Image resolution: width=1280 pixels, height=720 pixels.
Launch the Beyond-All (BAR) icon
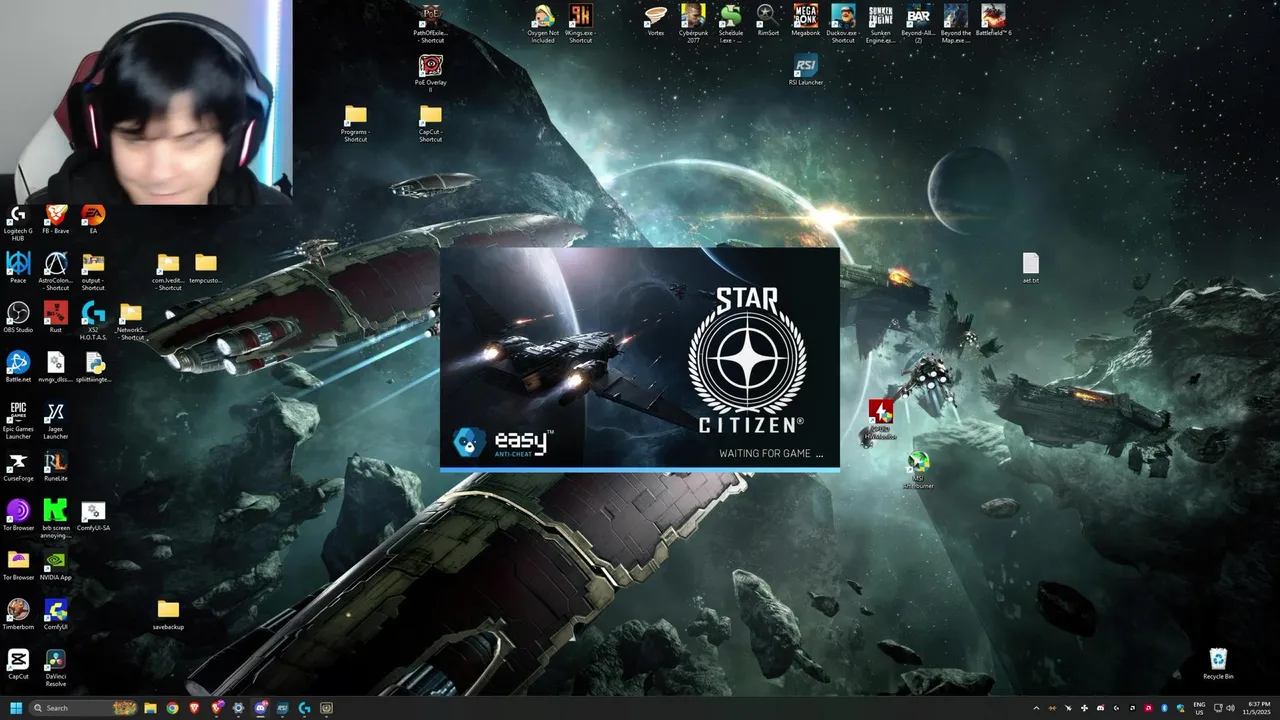tap(918, 23)
